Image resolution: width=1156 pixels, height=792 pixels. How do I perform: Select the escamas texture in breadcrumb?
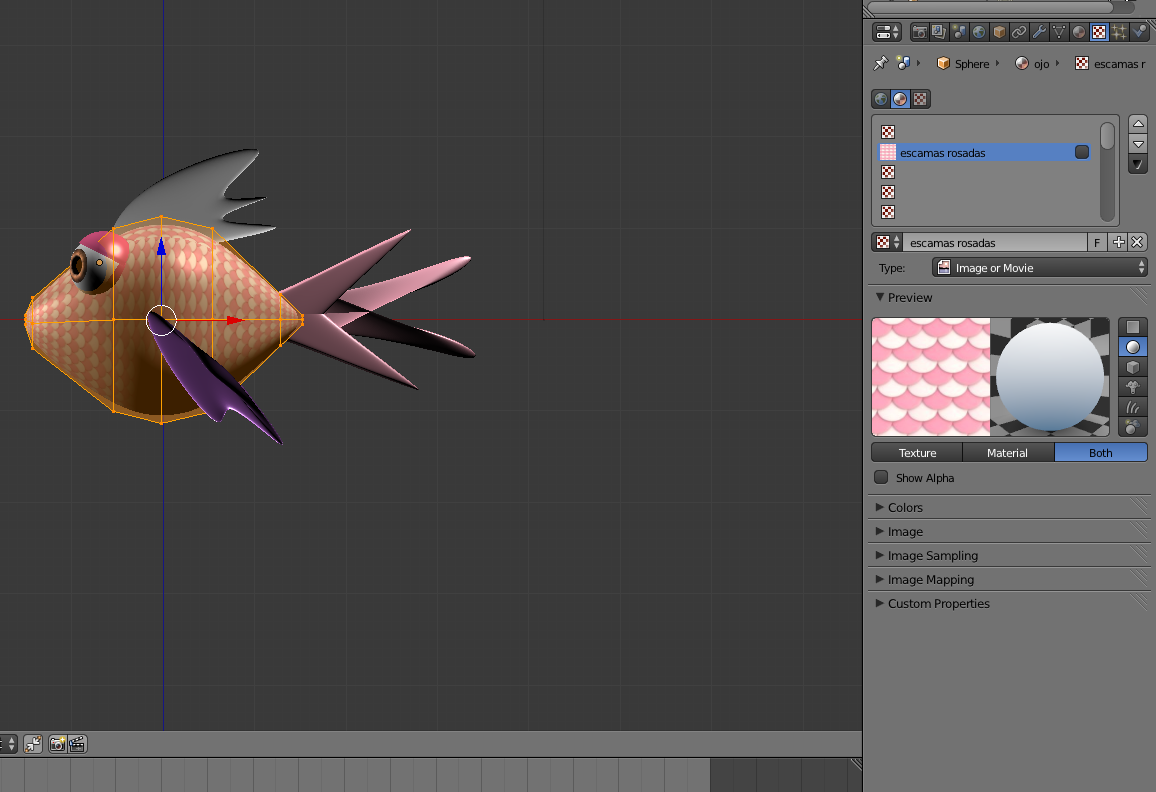point(1110,63)
